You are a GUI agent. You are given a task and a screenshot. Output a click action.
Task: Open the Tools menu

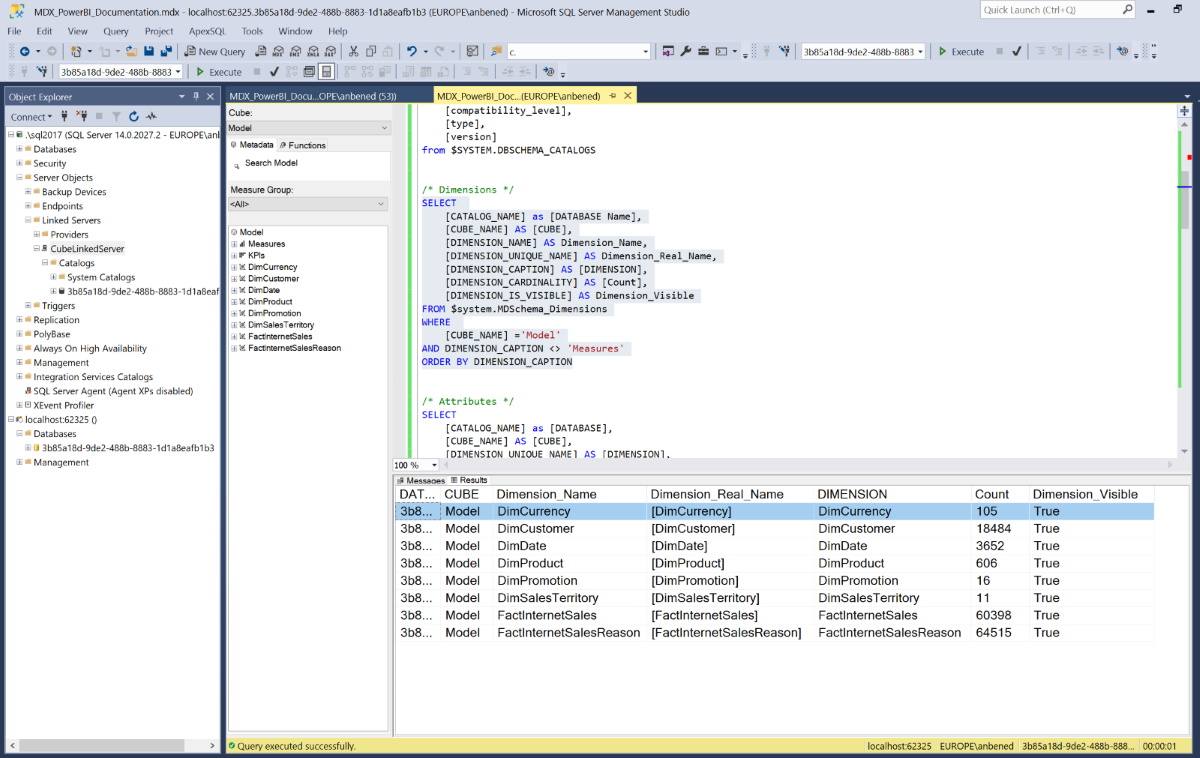[x=252, y=31]
